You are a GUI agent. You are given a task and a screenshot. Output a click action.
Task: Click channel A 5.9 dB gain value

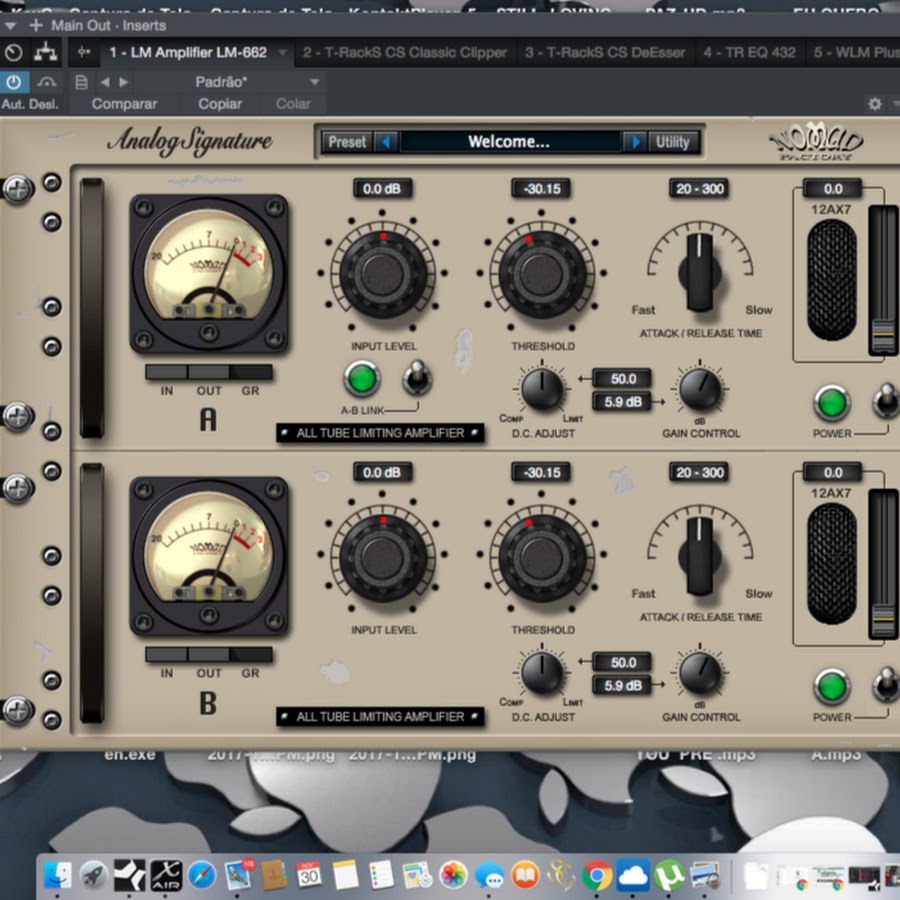pos(623,402)
